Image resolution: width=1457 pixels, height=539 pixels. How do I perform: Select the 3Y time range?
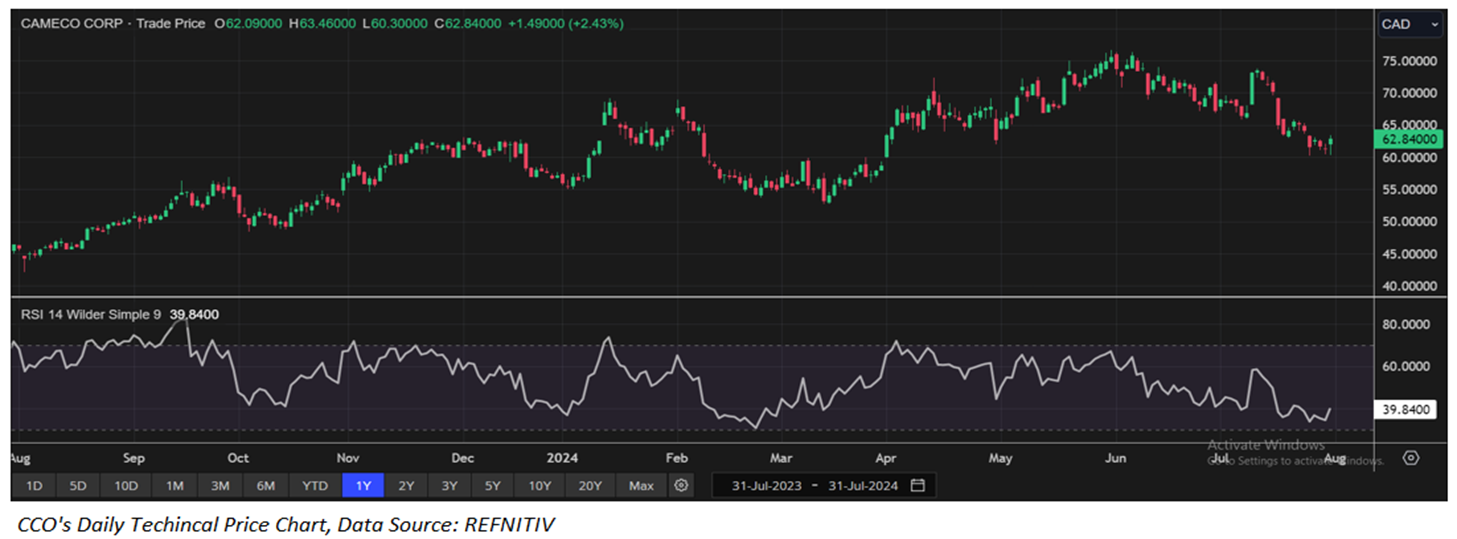[x=449, y=486]
